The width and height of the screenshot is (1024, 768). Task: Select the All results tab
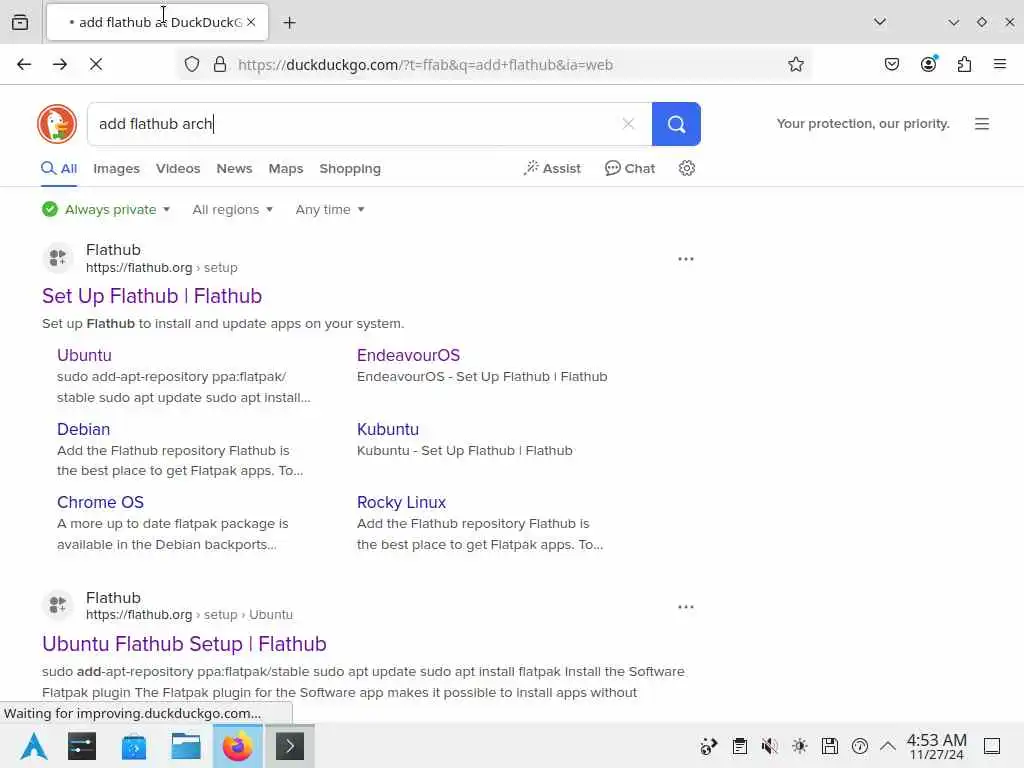pyautogui.click(x=59, y=168)
